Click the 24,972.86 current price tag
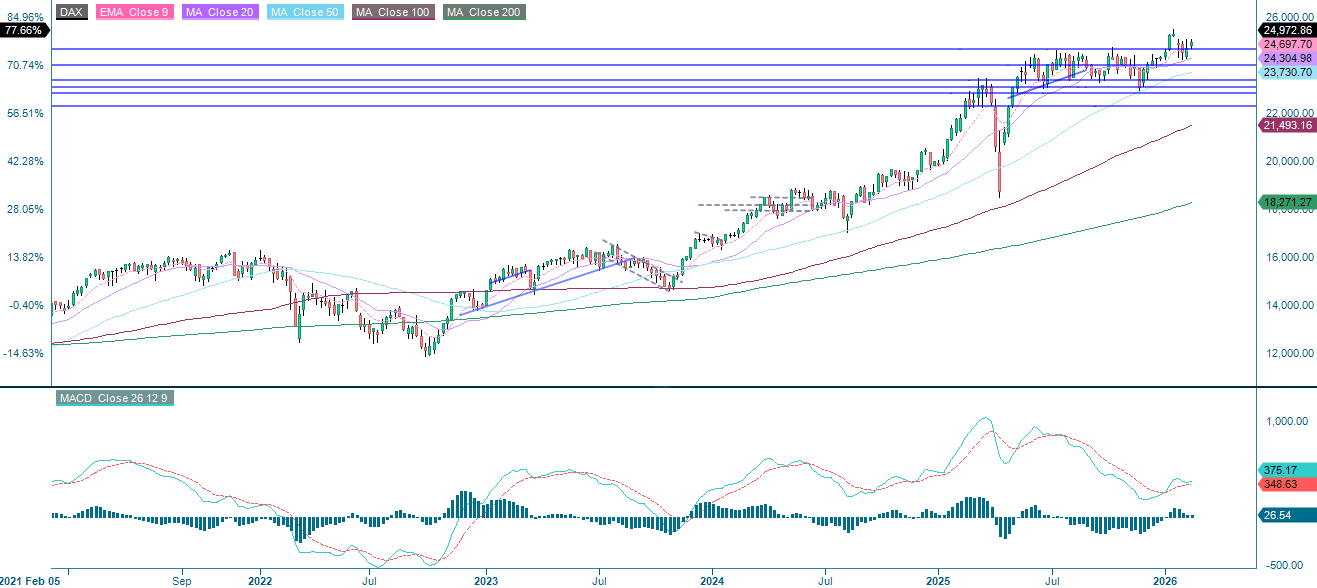 [1287, 31]
